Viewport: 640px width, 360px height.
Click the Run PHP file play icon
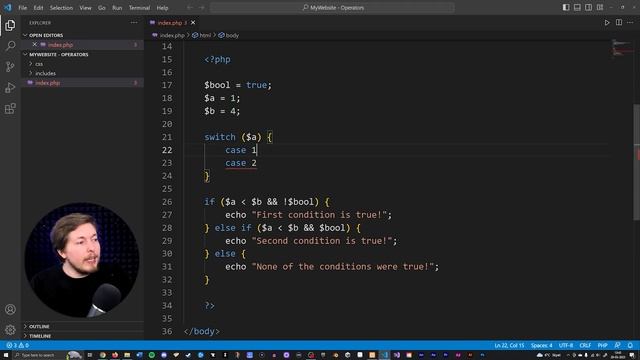pyautogui.click(x=607, y=23)
